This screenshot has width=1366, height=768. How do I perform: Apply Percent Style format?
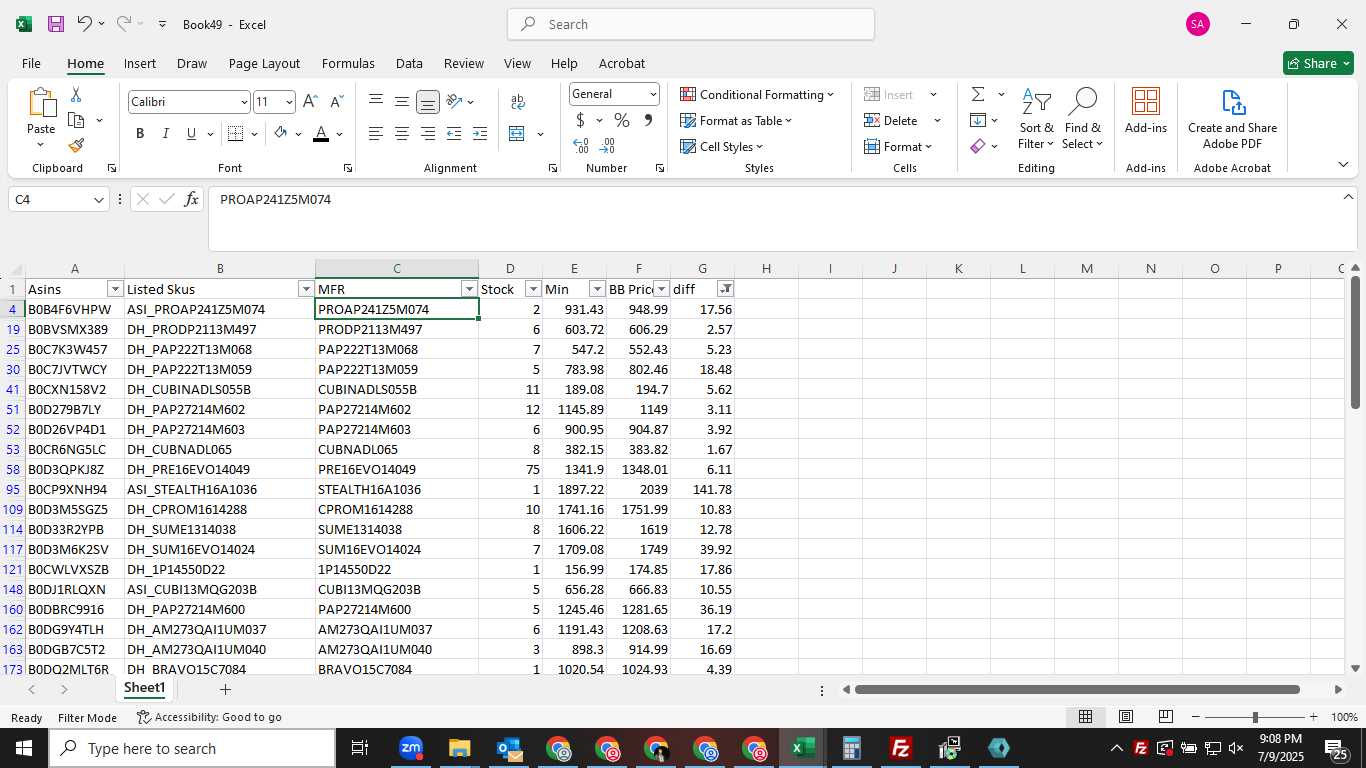622,121
